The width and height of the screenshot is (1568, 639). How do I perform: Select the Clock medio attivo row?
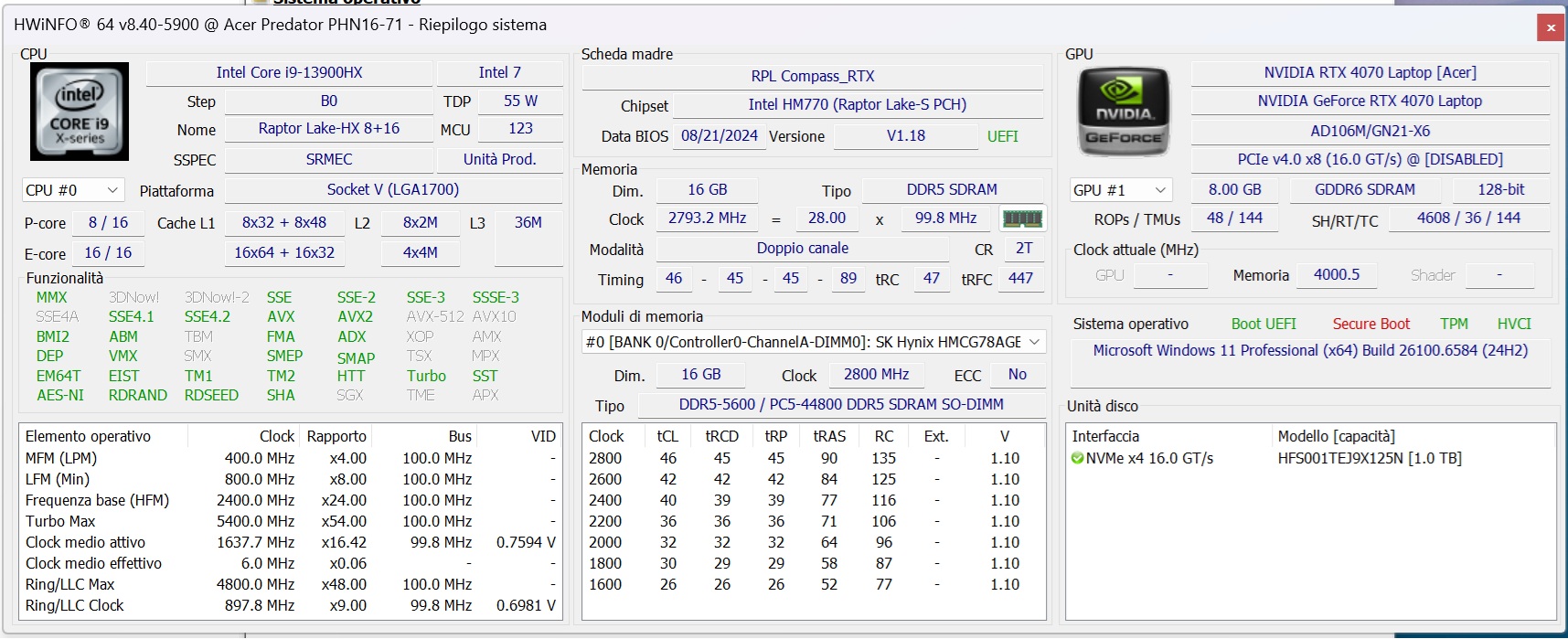(290, 542)
